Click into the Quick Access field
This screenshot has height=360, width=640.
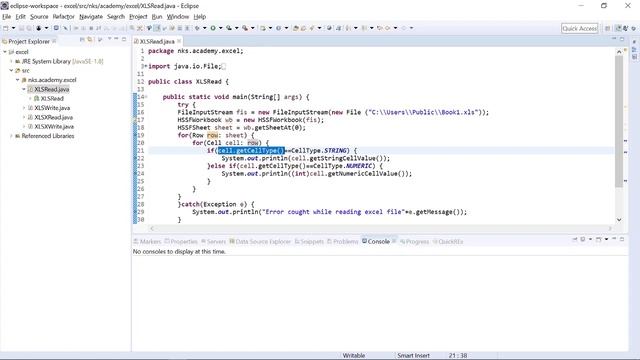[579, 28]
